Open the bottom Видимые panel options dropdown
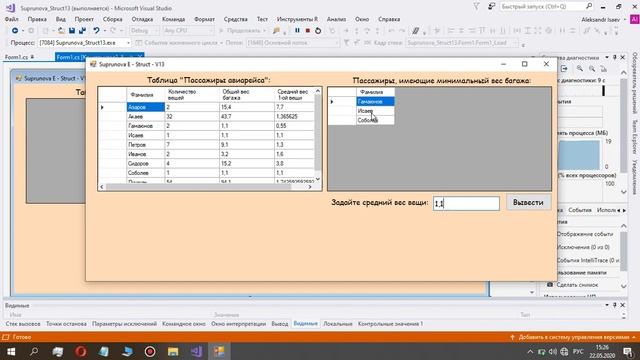640x360 pixels. (x=607, y=305)
